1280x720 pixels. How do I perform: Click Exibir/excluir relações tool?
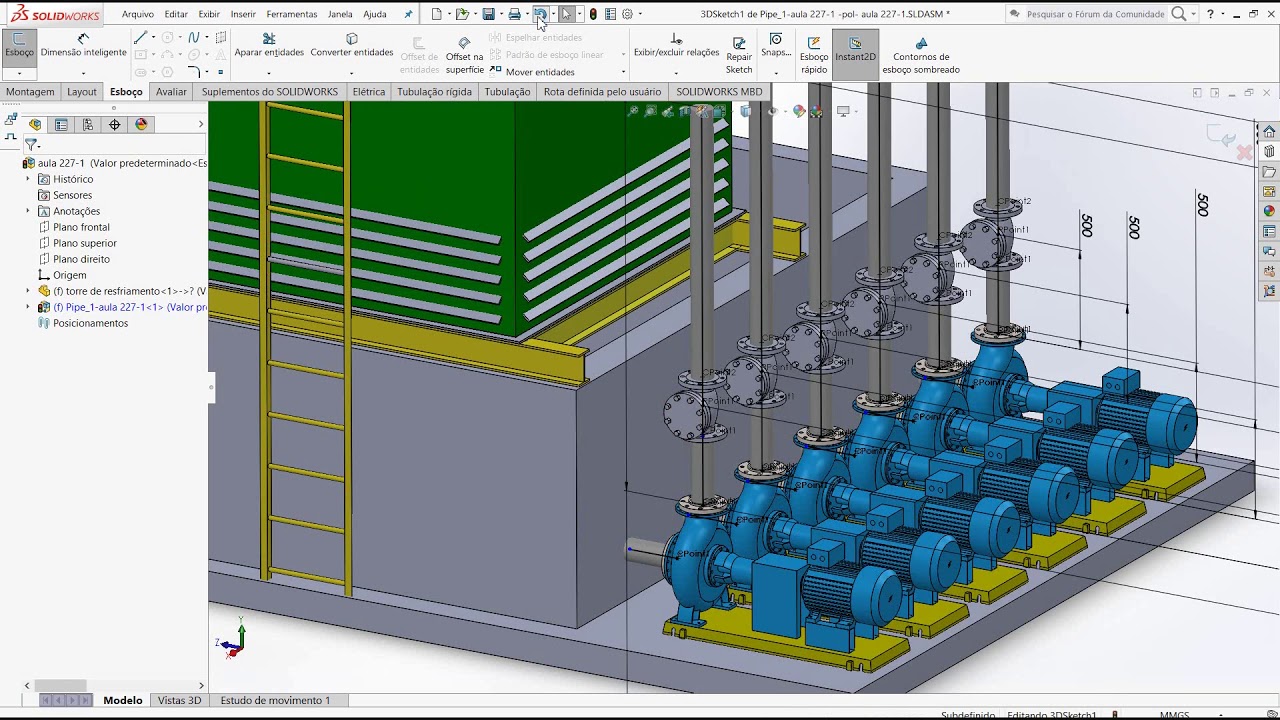(676, 46)
